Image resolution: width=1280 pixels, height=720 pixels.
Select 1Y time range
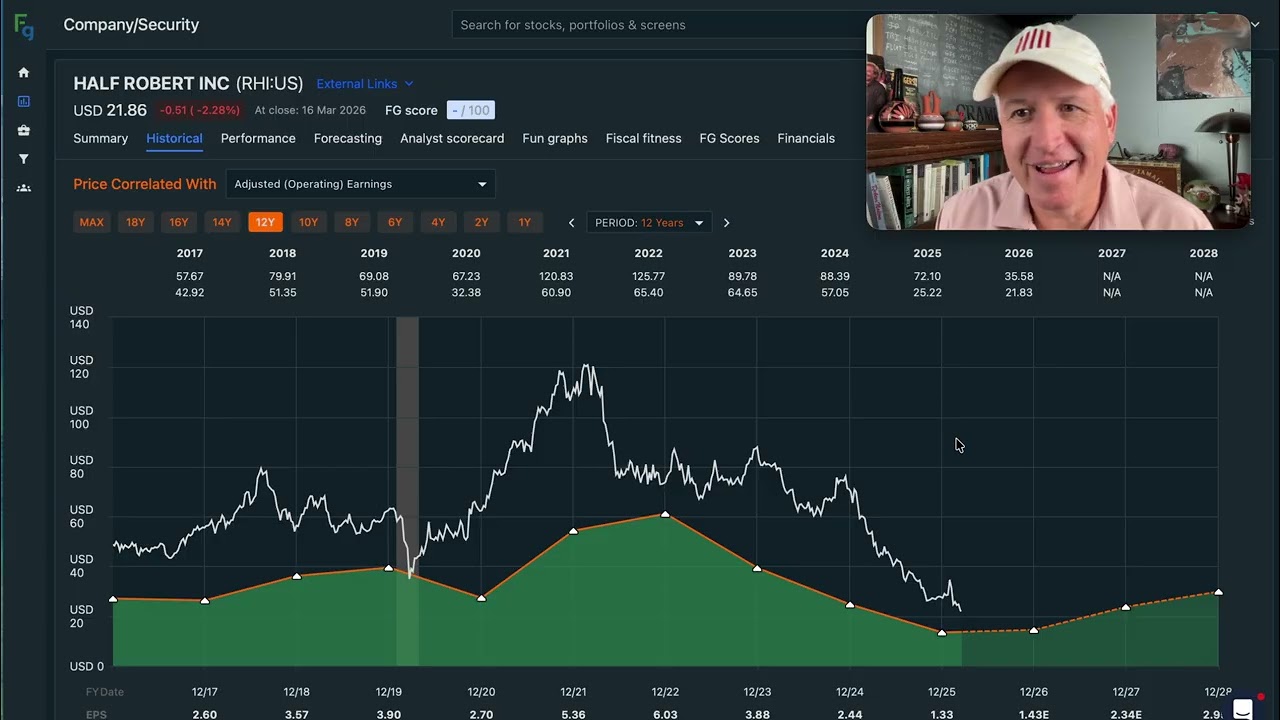click(524, 222)
